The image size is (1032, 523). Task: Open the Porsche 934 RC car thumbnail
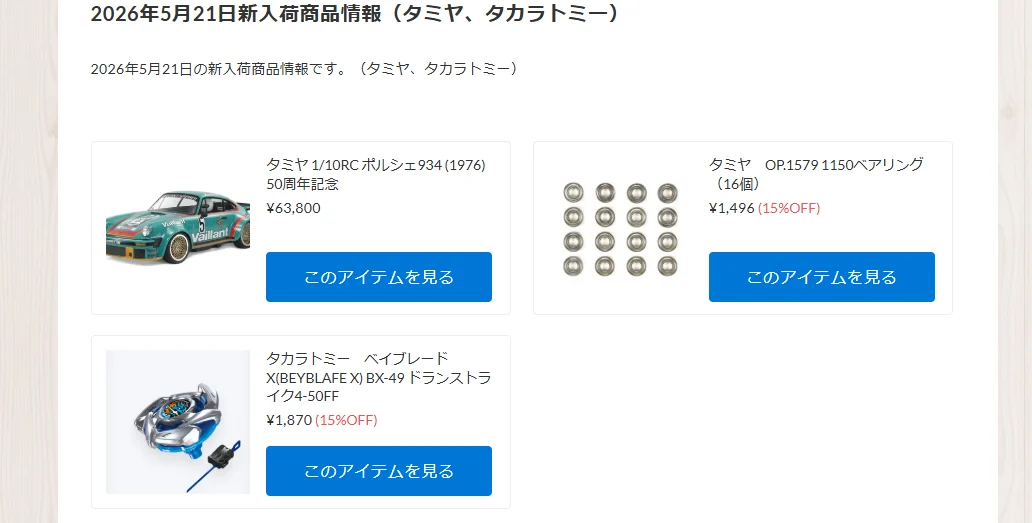pyautogui.click(x=178, y=228)
